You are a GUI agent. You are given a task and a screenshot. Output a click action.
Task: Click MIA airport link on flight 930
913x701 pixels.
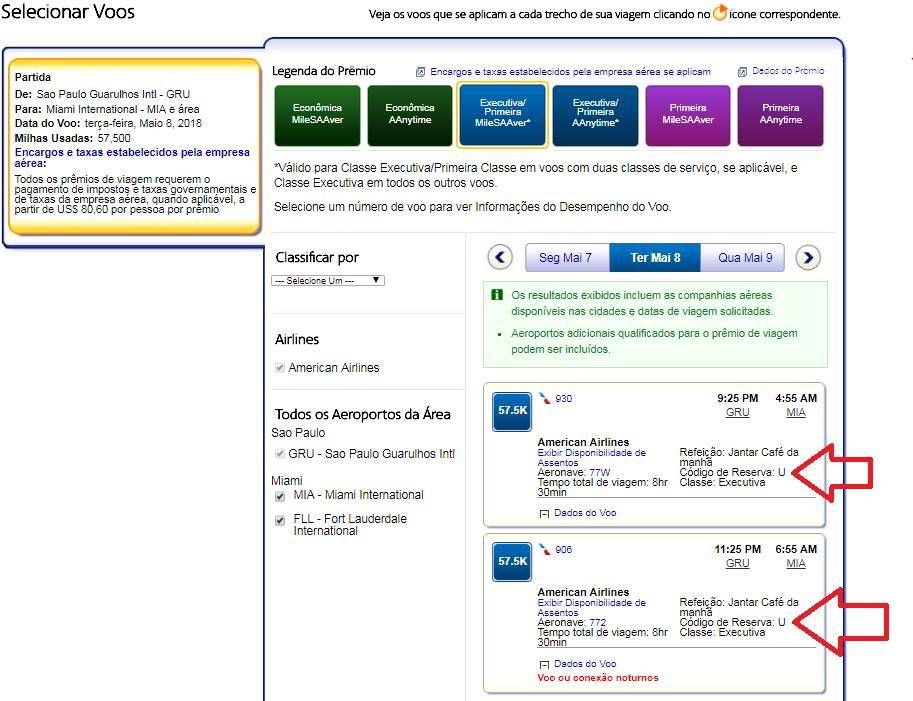point(796,412)
